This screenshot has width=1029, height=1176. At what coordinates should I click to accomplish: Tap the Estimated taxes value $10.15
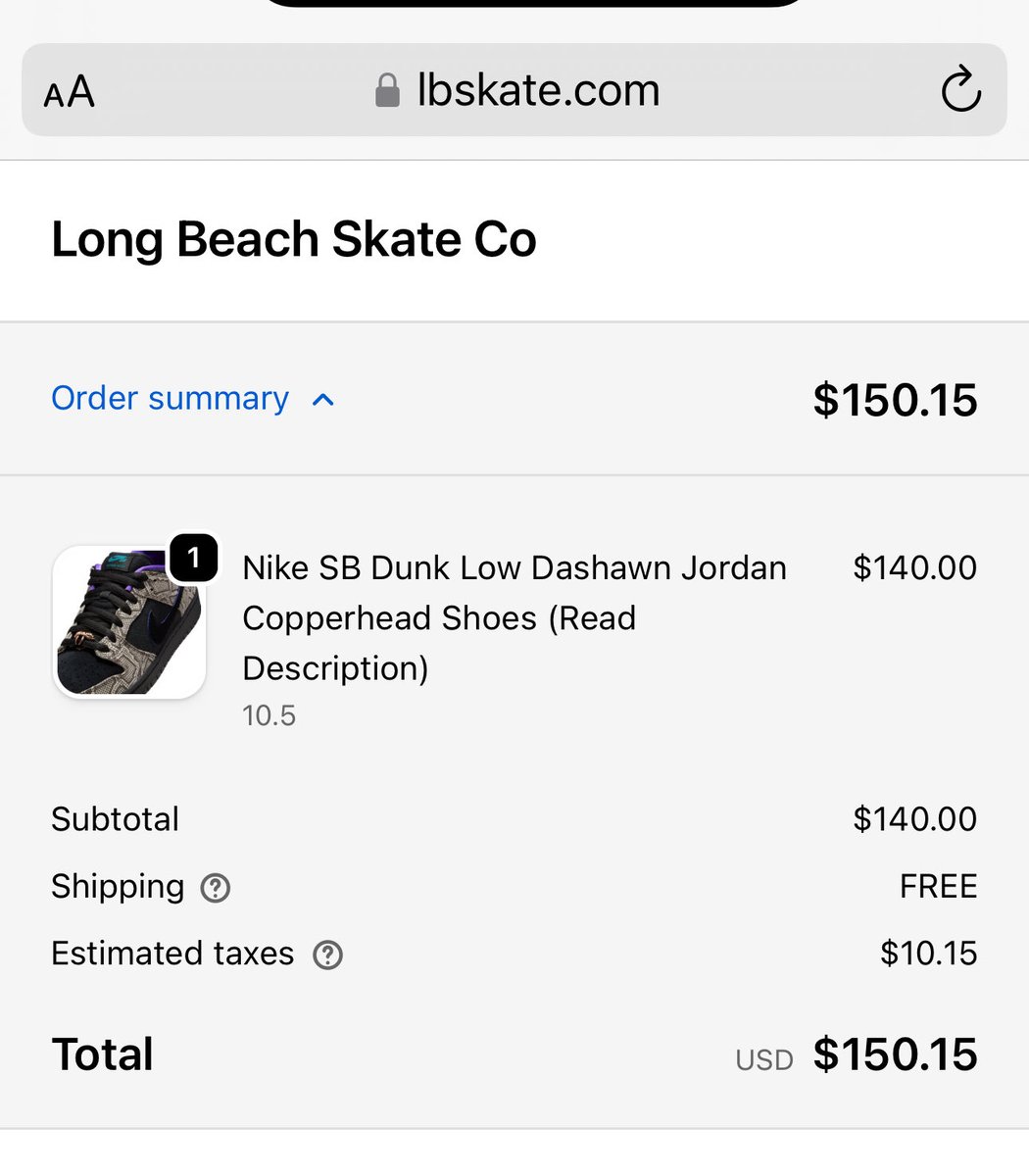[928, 953]
